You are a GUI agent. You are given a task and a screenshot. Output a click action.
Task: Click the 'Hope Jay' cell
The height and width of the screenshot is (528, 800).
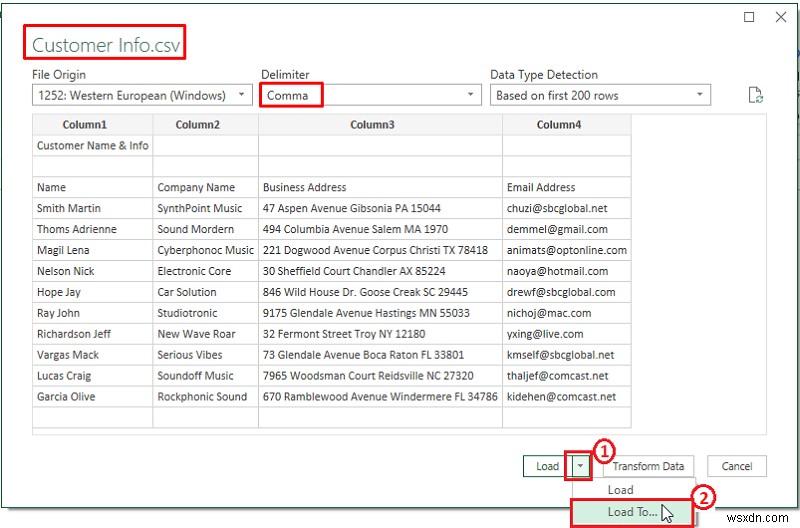coord(92,292)
